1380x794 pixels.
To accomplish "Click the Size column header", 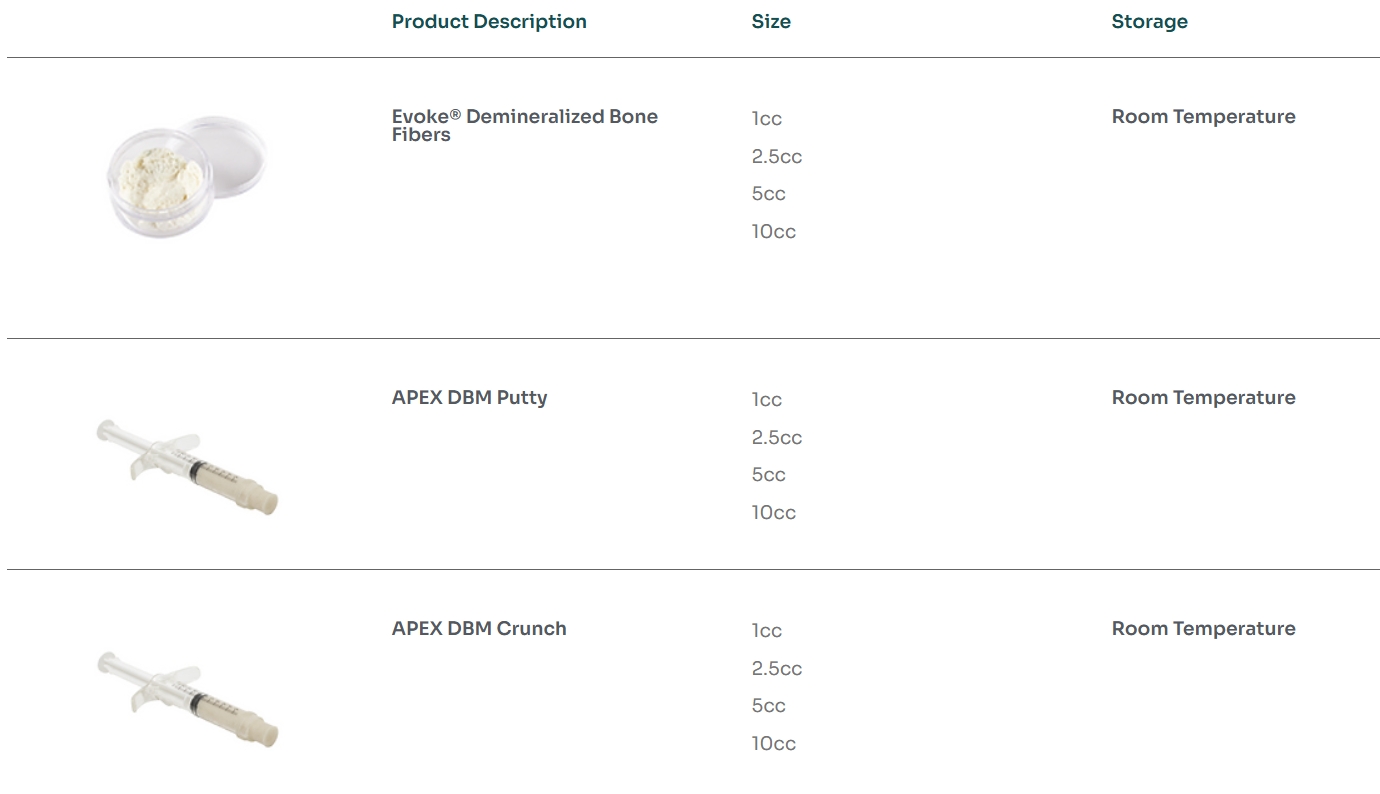I will coord(771,22).
